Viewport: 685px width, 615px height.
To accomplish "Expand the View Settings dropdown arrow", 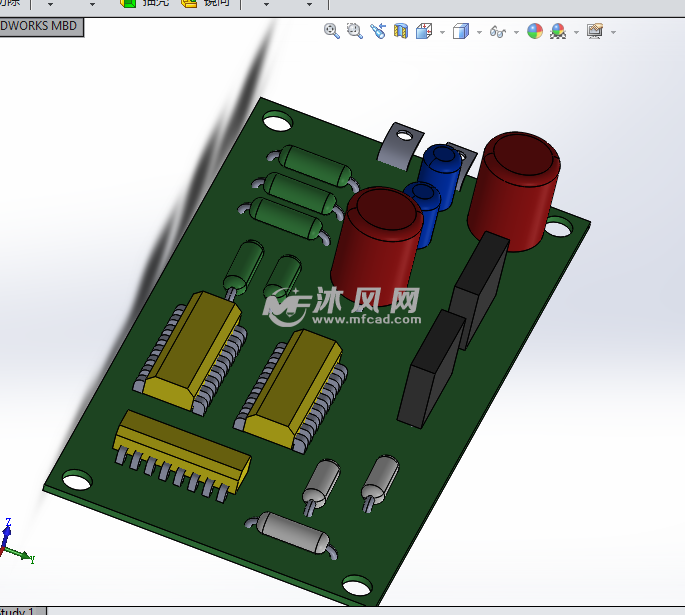I will coord(613,32).
